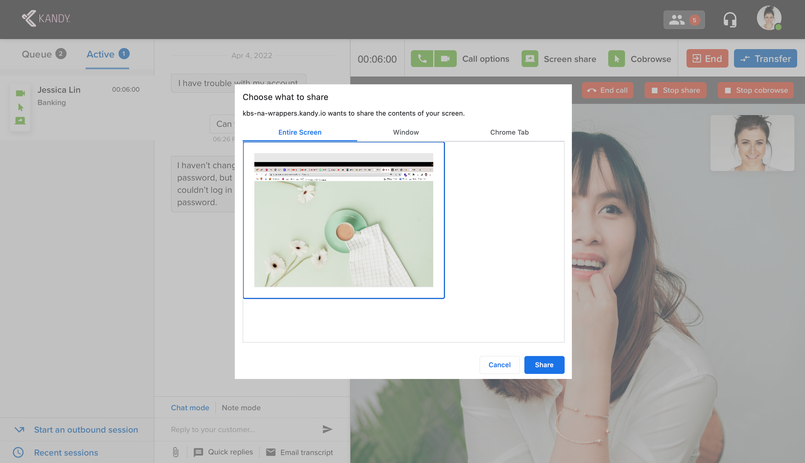The image size is (805, 463).
Task: Open the agent profile avatar
Action: 769,18
